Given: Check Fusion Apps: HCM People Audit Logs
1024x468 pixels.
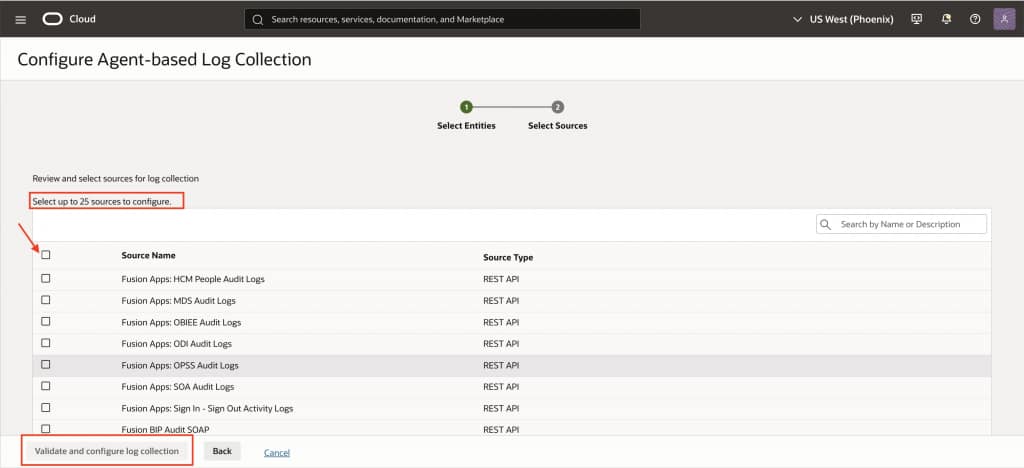Looking at the screenshot, I should pyautogui.click(x=46, y=278).
